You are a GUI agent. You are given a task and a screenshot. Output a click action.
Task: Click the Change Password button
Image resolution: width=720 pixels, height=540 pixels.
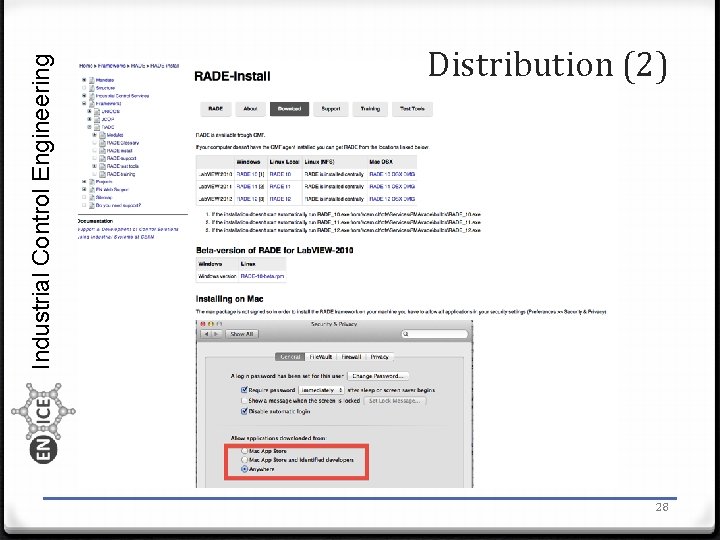tap(378, 376)
